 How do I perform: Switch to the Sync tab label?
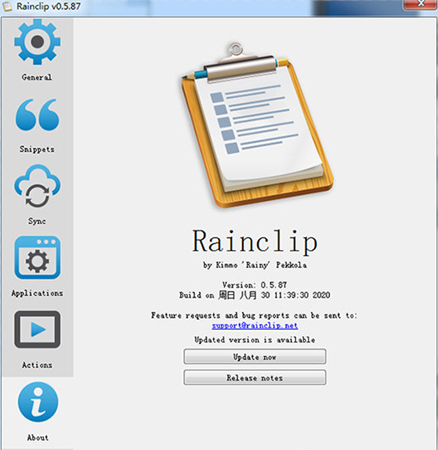37,221
